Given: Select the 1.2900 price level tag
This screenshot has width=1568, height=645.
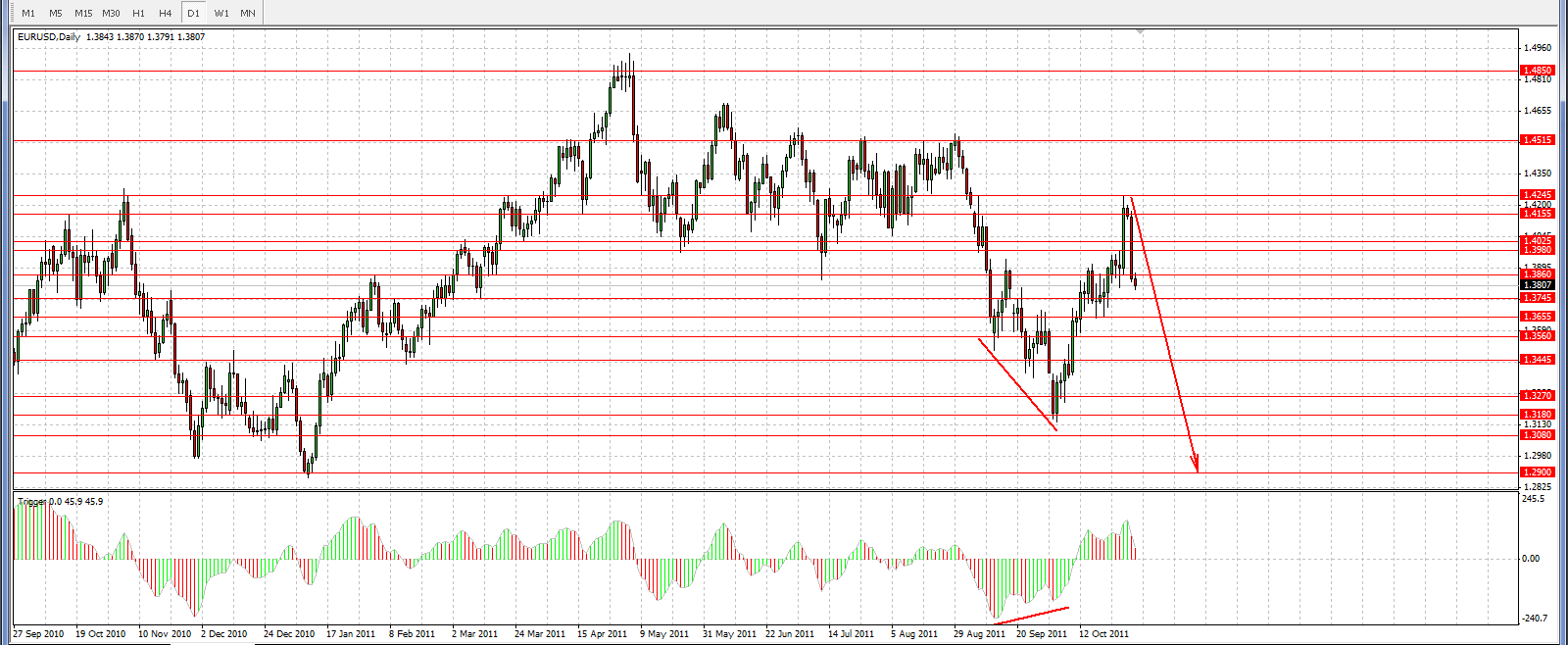Looking at the screenshot, I should click(x=1538, y=472).
